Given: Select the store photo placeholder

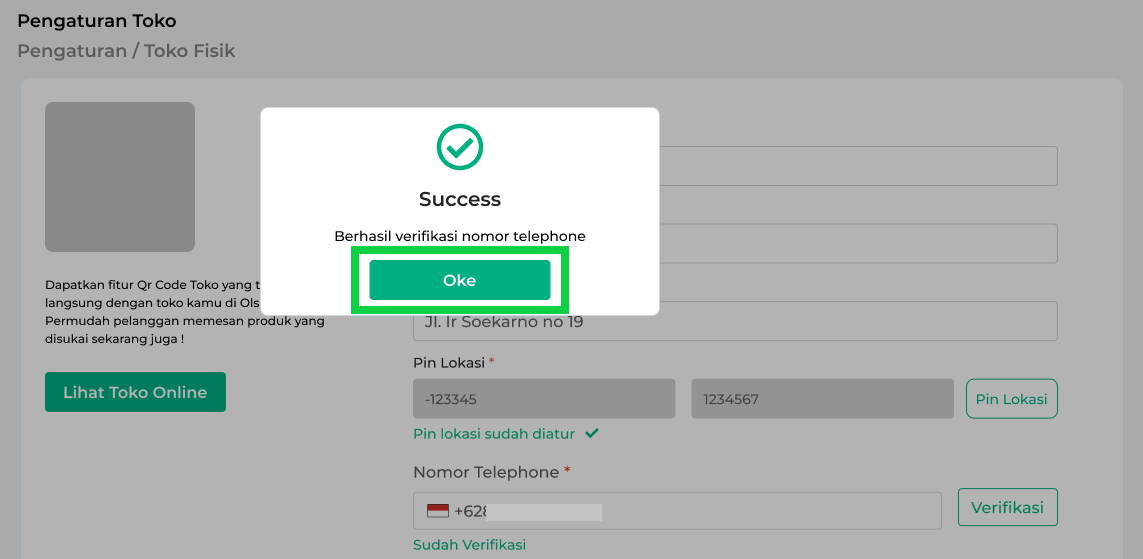Looking at the screenshot, I should click(120, 177).
